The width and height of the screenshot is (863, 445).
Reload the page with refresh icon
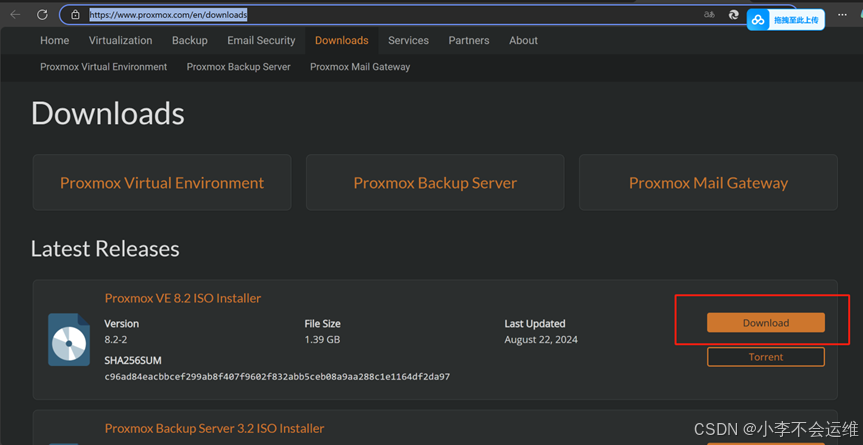tap(42, 15)
